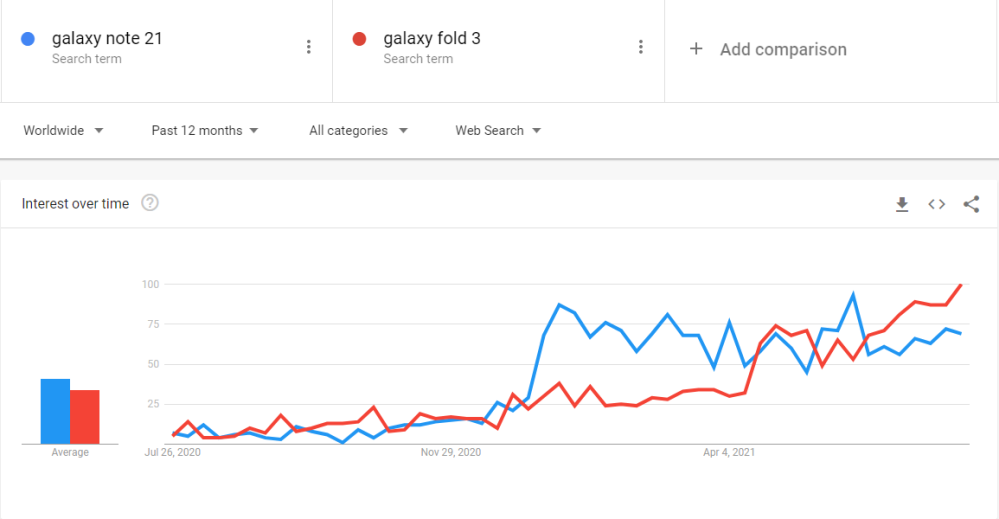Open the Past 12 months dropdown

click(205, 130)
